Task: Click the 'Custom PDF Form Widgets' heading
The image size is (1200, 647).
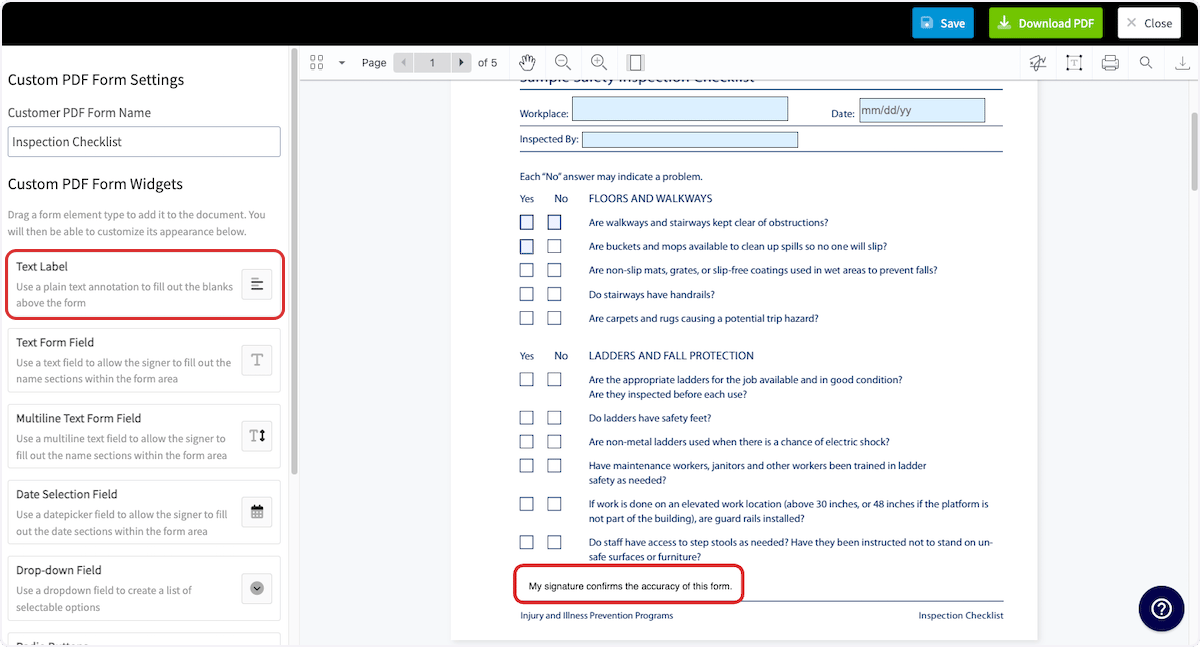Action: point(95,184)
